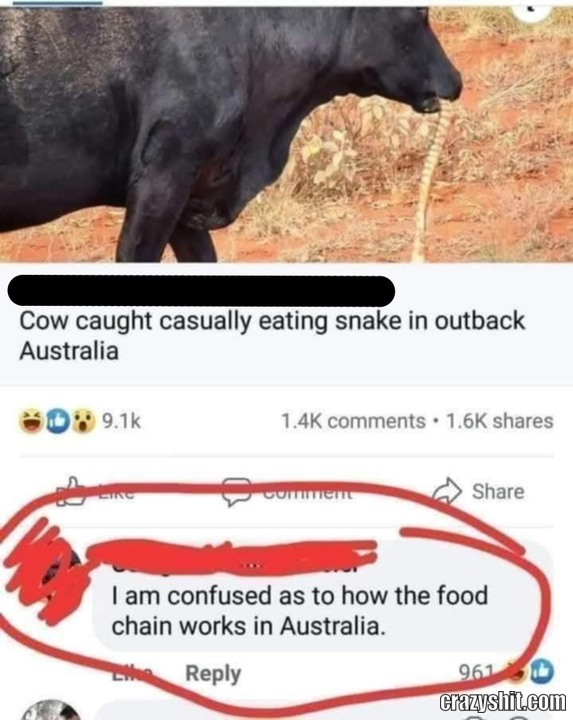Click Reply under the food chain comment

pos(213,673)
